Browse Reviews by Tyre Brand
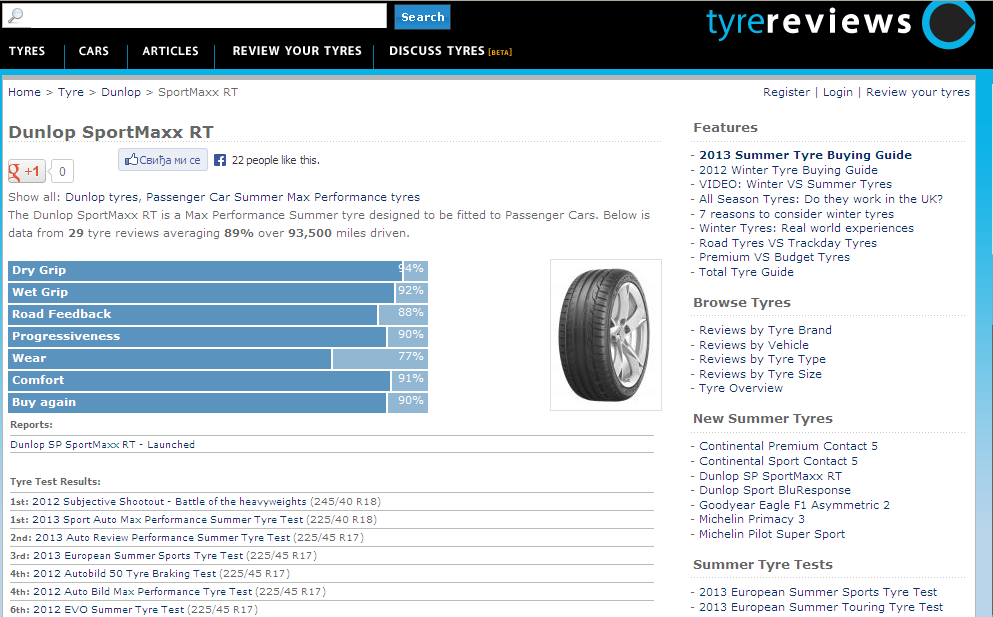The width and height of the screenshot is (993, 617). [766, 330]
